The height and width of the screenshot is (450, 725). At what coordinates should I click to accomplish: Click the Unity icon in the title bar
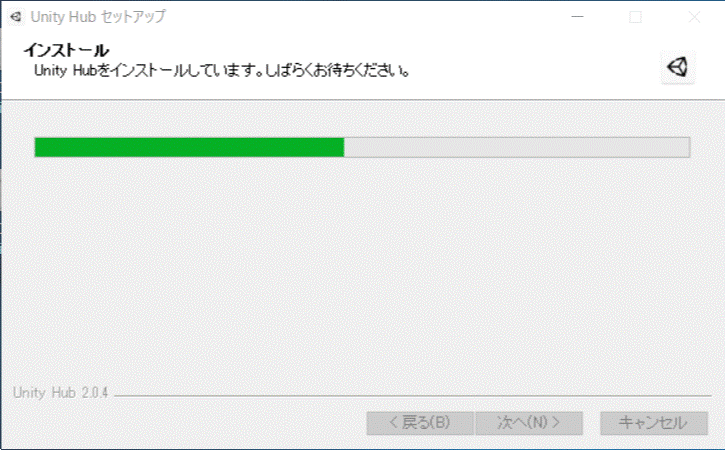pos(16,17)
